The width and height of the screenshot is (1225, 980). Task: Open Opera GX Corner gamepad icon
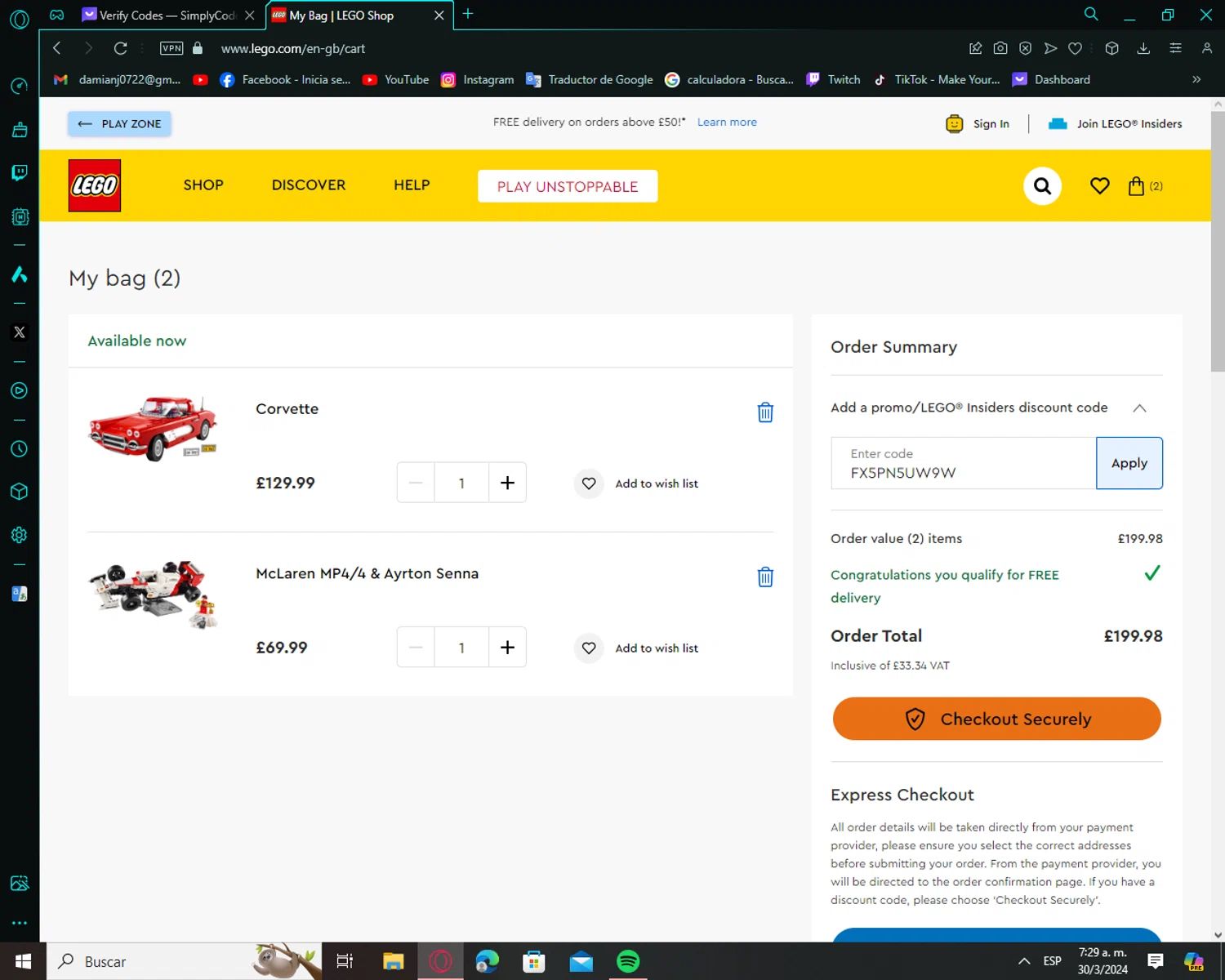pyautogui.click(x=57, y=15)
